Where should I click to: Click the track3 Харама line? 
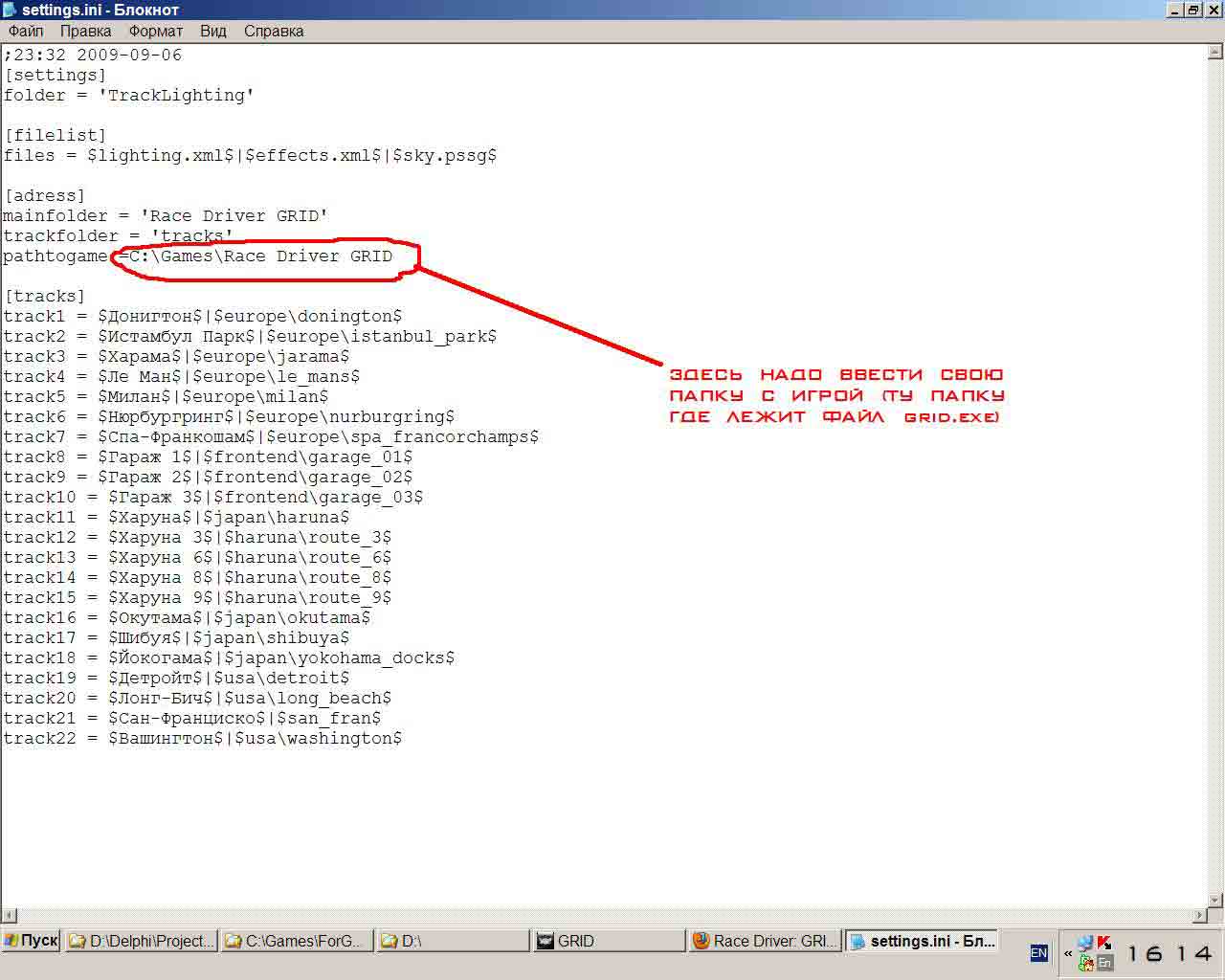[x=176, y=356]
